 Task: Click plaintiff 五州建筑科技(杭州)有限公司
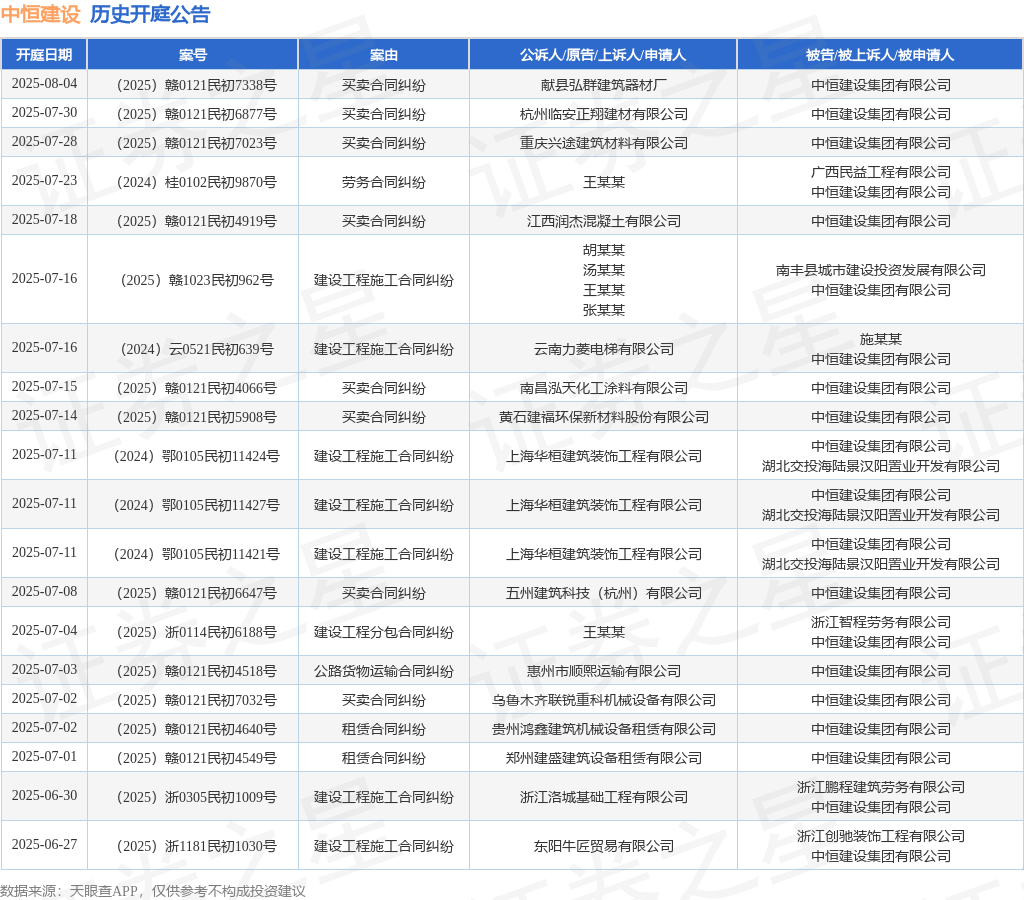pos(603,594)
